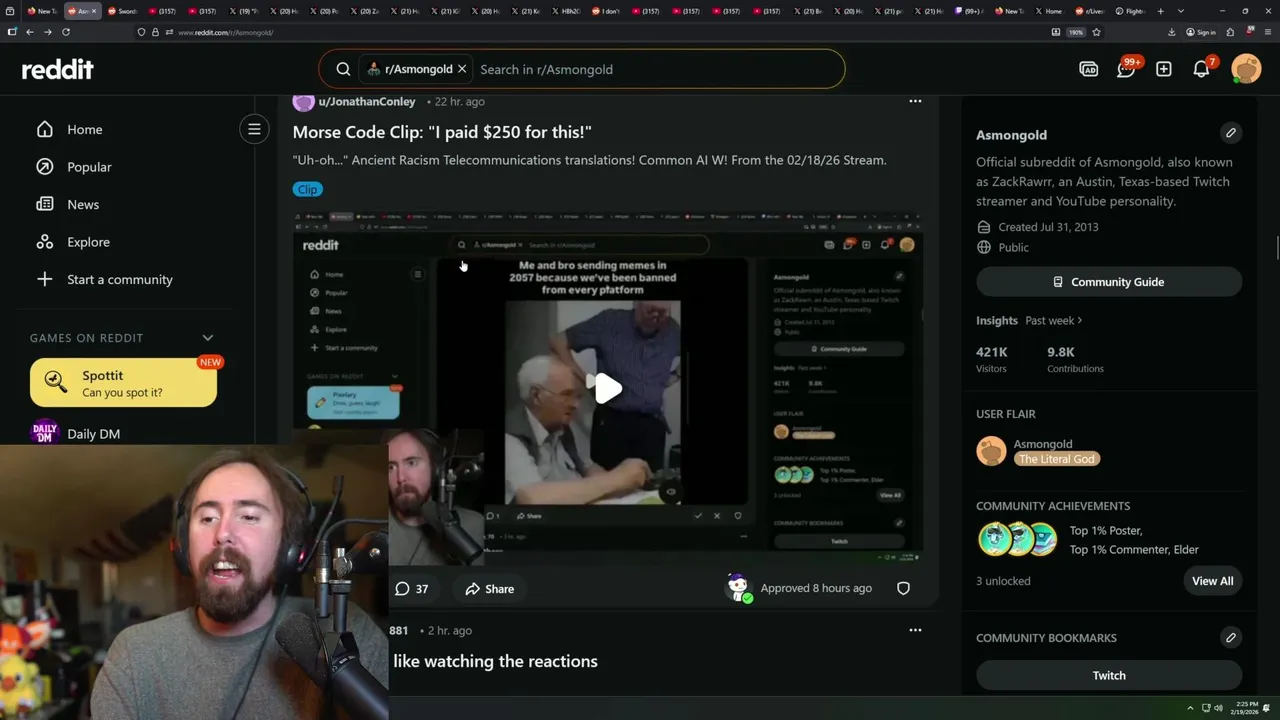Screen dimensions: 1280x720
Task: Show hidden system tray icons
Action: tap(1190, 708)
